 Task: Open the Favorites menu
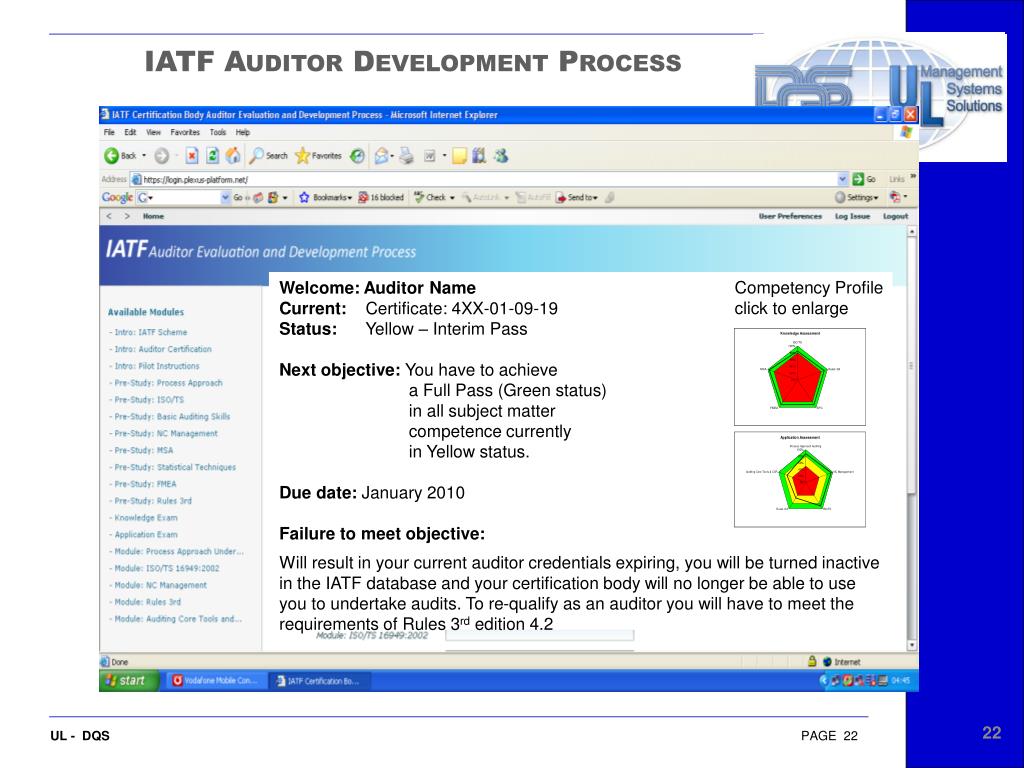click(185, 132)
